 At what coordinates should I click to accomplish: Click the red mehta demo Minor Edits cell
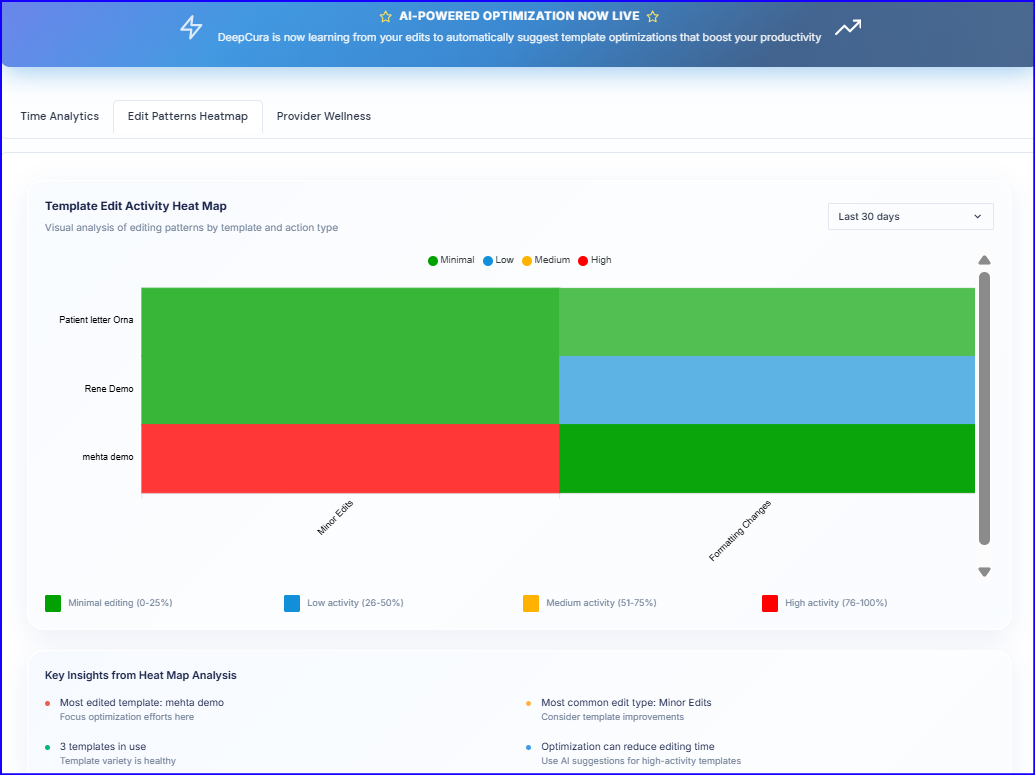350,458
